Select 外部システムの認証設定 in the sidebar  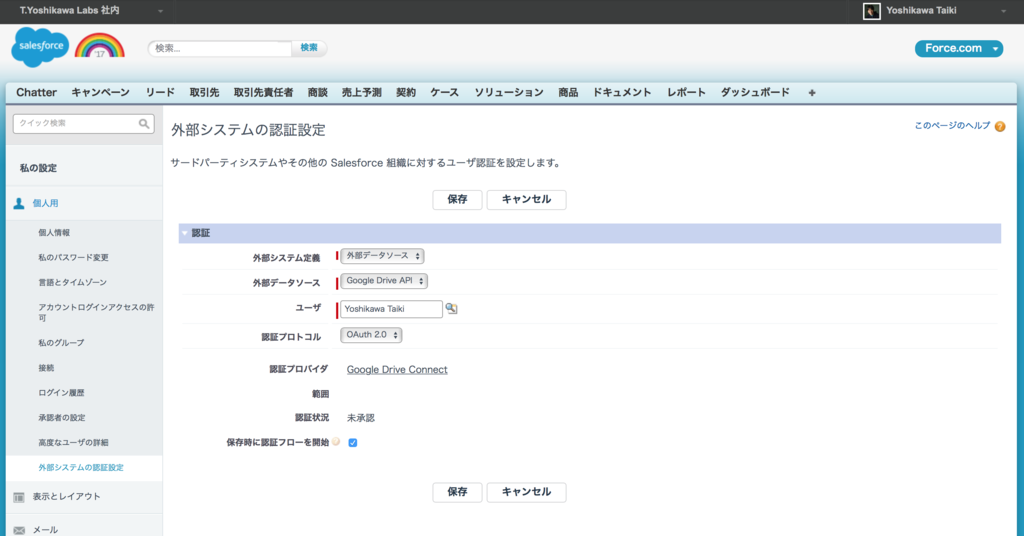click(x=81, y=468)
